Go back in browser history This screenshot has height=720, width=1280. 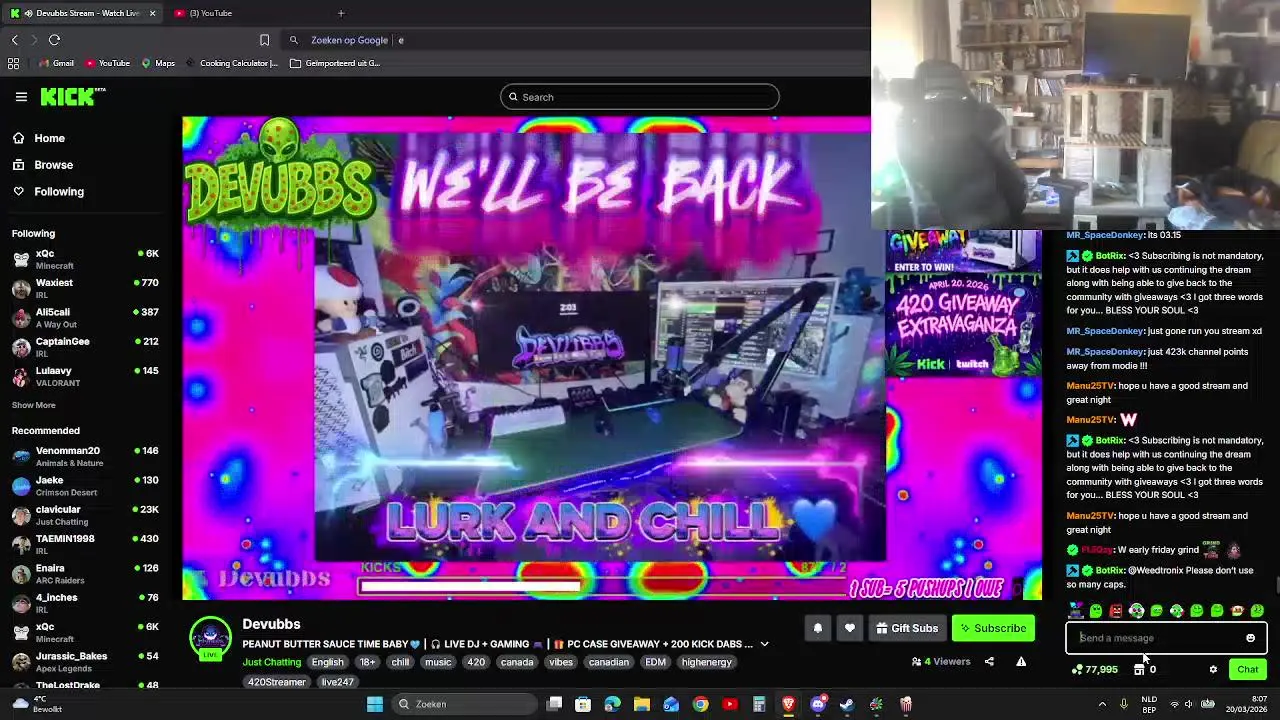click(x=15, y=40)
